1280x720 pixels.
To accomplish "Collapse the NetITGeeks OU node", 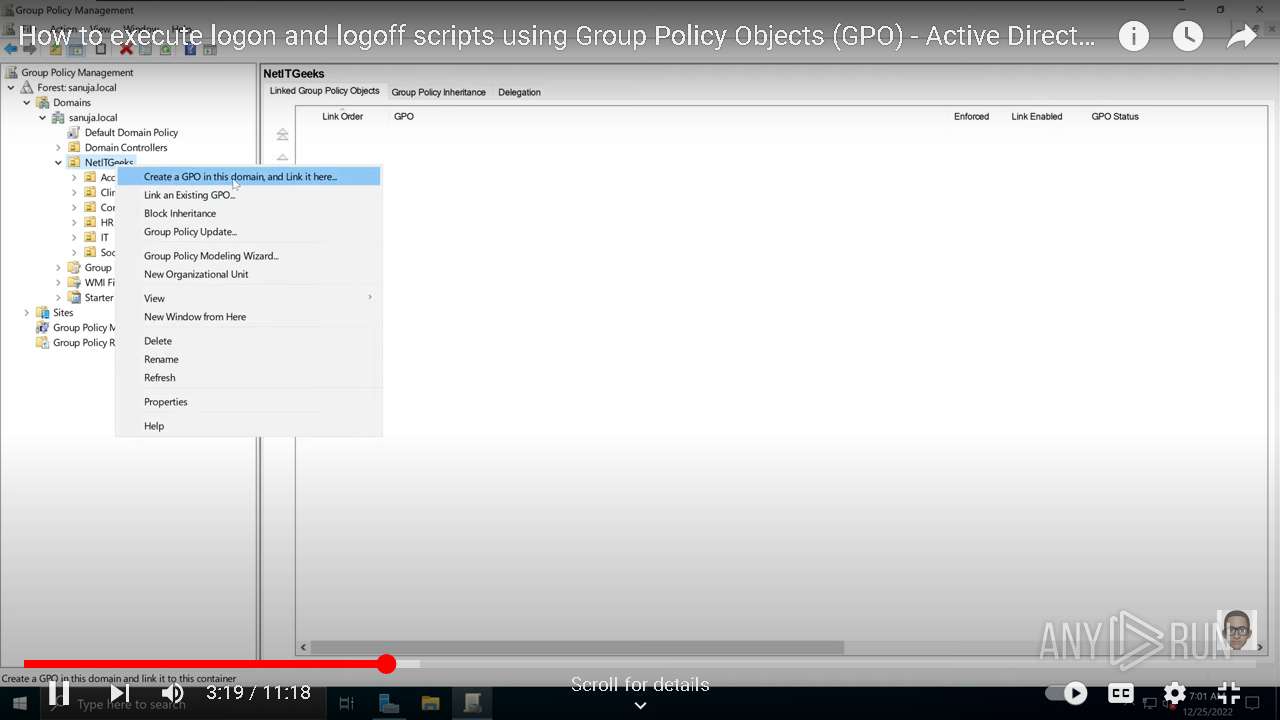I will coord(59,163).
